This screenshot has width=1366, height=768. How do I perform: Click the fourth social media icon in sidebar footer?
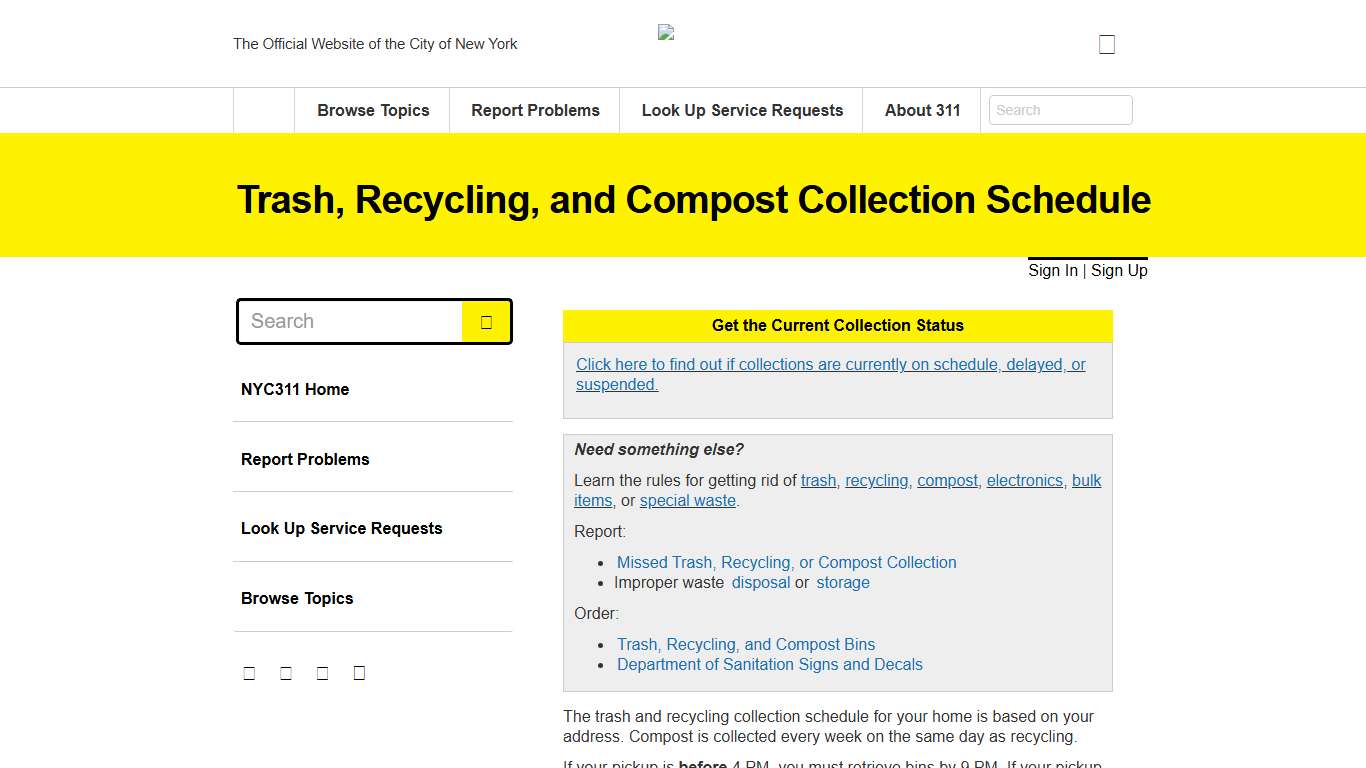click(359, 672)
